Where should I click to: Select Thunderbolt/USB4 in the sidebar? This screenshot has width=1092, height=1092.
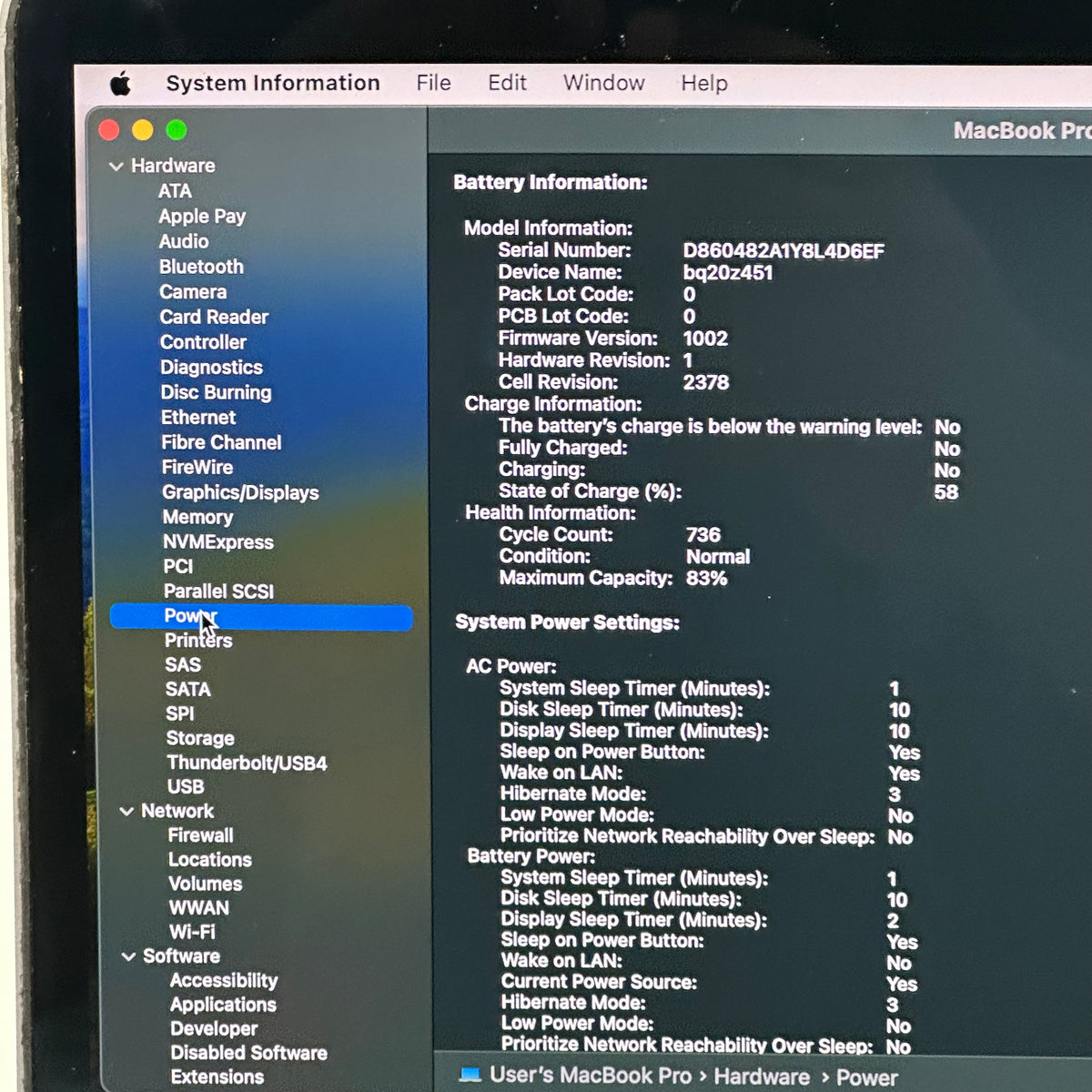247,763
